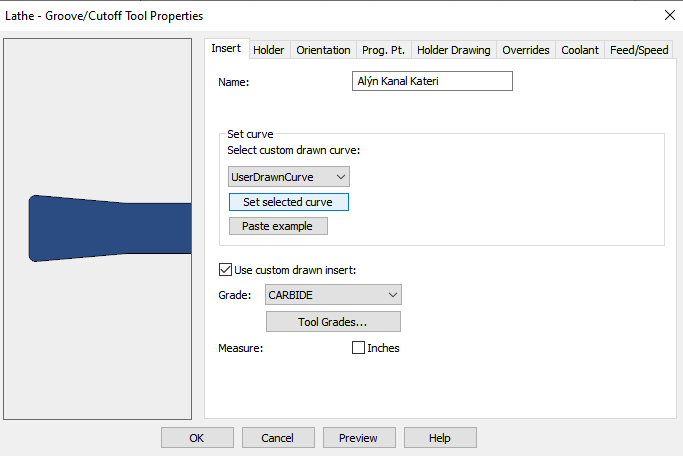683x456 pixels.
Task: Confirm with the OK button
Action: (x=197, y=438)
